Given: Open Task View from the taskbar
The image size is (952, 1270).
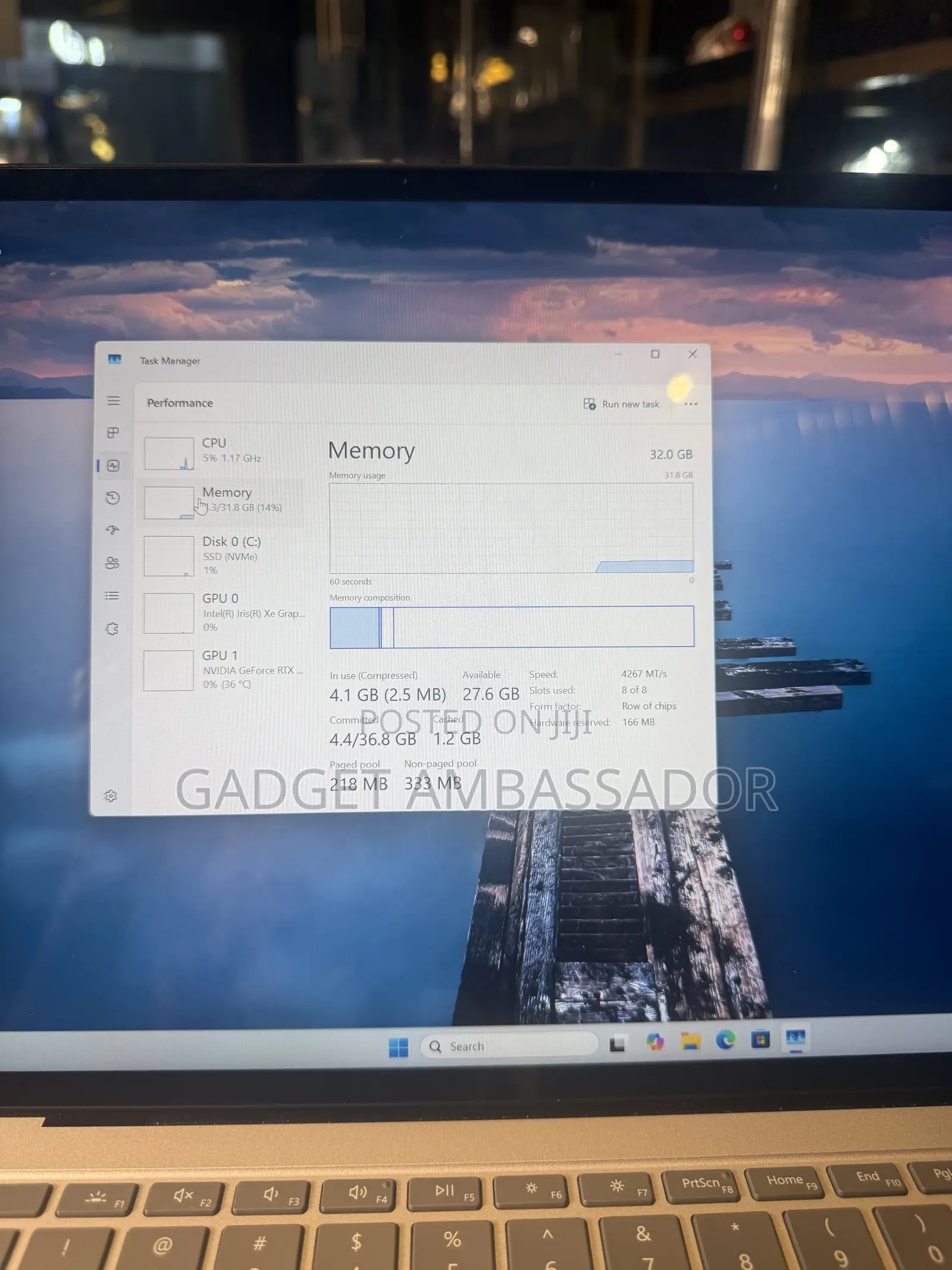Looking at the screenshot, I should click(618, 1044).
